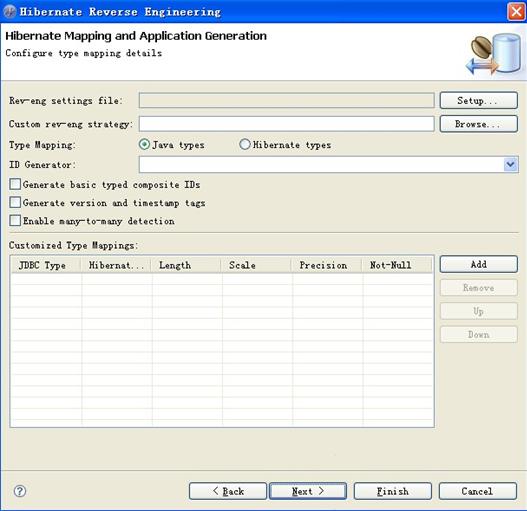Screen dimensions: 527x511
Task: Click Add for customized type mappings
Action: coord(478,264)
